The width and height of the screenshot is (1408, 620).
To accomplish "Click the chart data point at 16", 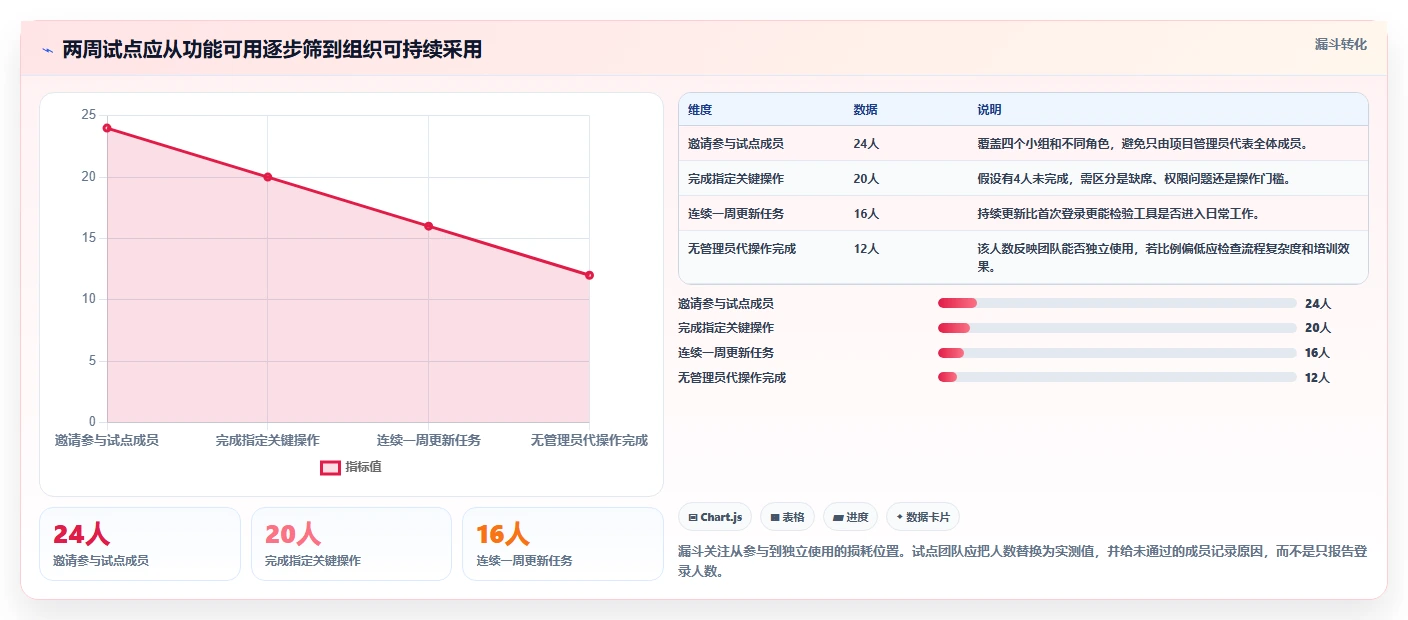I will coord(428,226).
